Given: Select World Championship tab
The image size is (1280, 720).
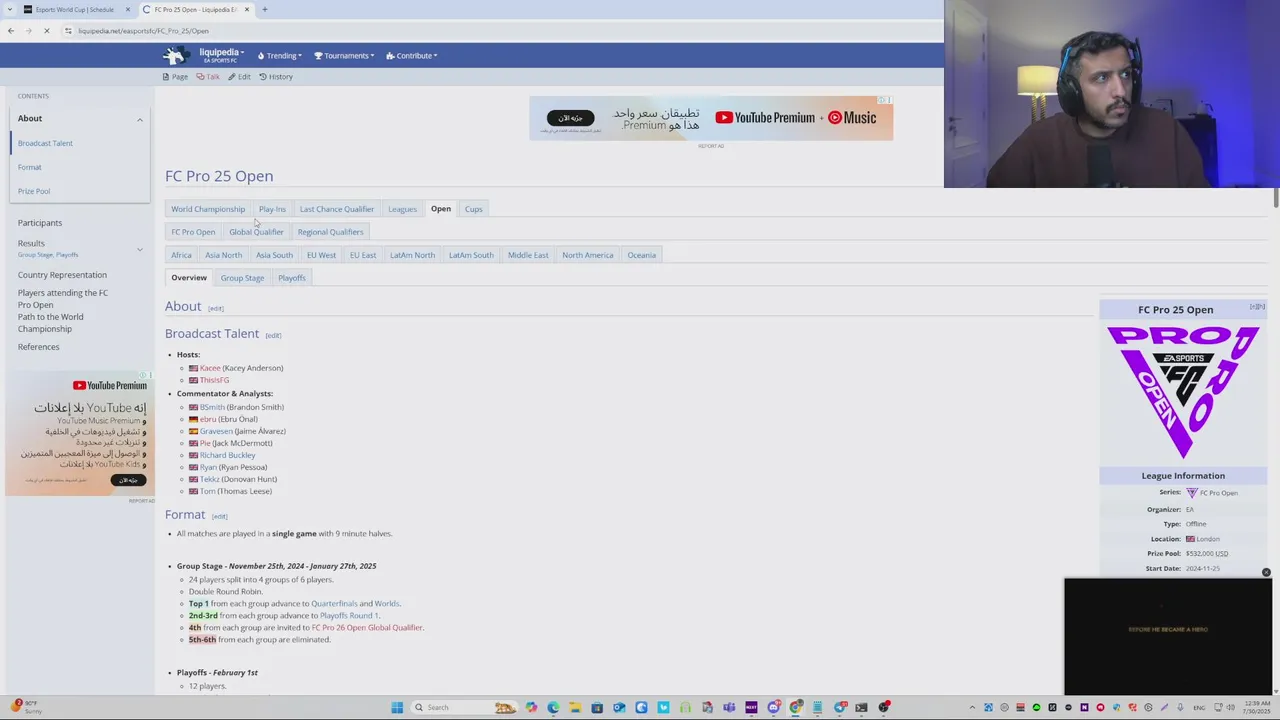Looking at the screenshot, I should point(208,209).
